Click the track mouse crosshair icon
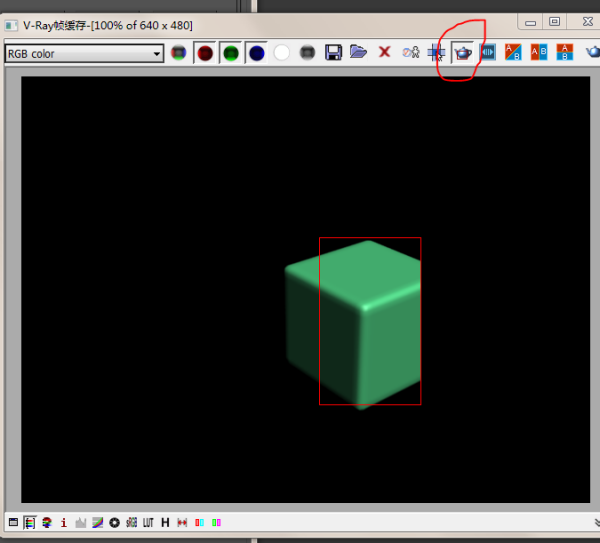This screenshot has width=600, height=543. 437,52
